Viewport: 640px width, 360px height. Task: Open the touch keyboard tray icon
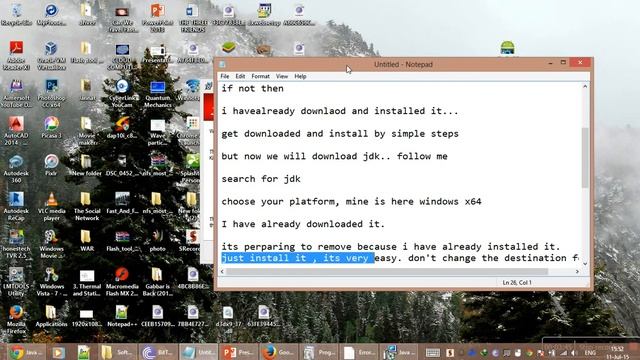tap(433, 353)
